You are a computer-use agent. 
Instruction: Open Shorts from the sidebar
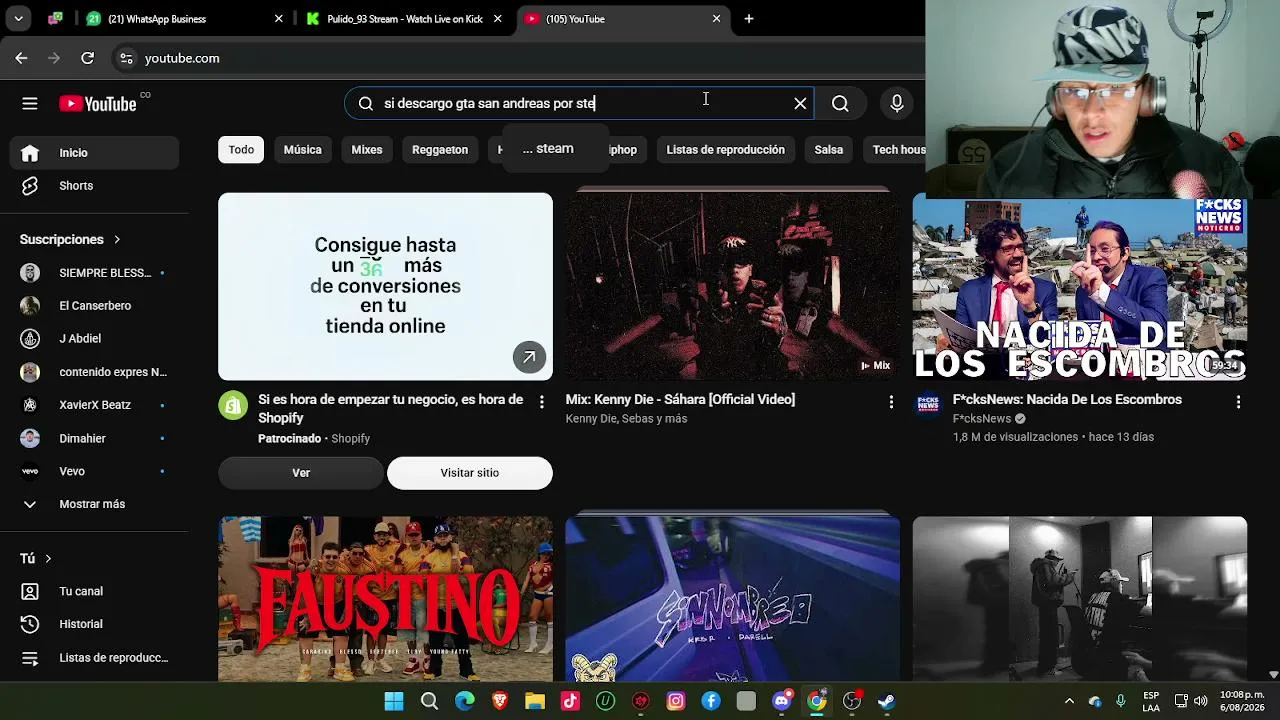coord(94,186)
